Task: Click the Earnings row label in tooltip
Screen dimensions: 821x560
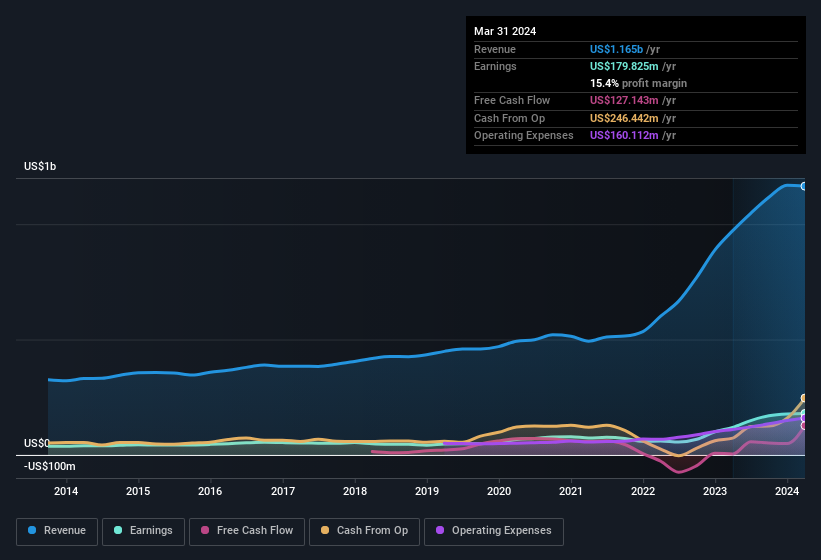Action: (x=495, y=66)
